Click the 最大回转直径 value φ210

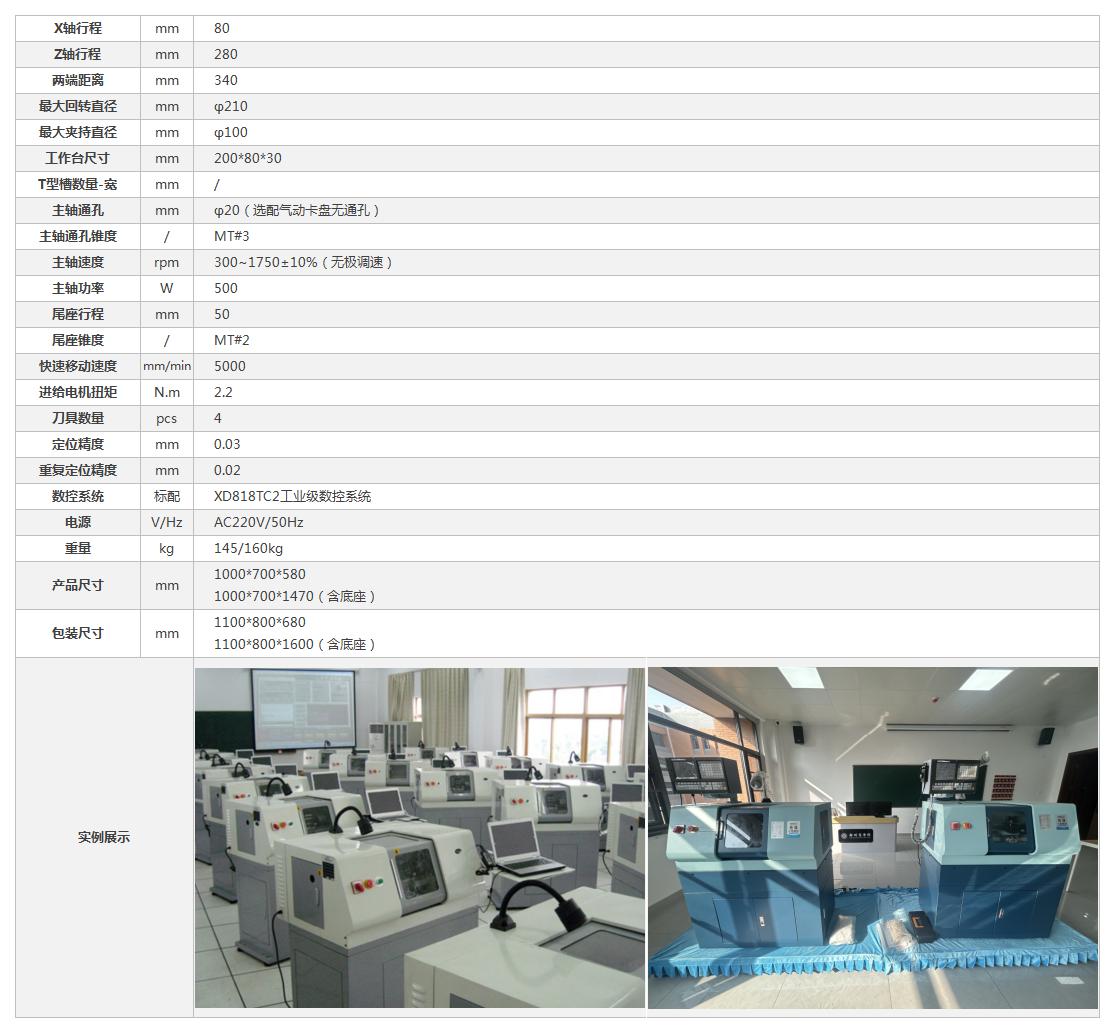[x=230, y=107]
